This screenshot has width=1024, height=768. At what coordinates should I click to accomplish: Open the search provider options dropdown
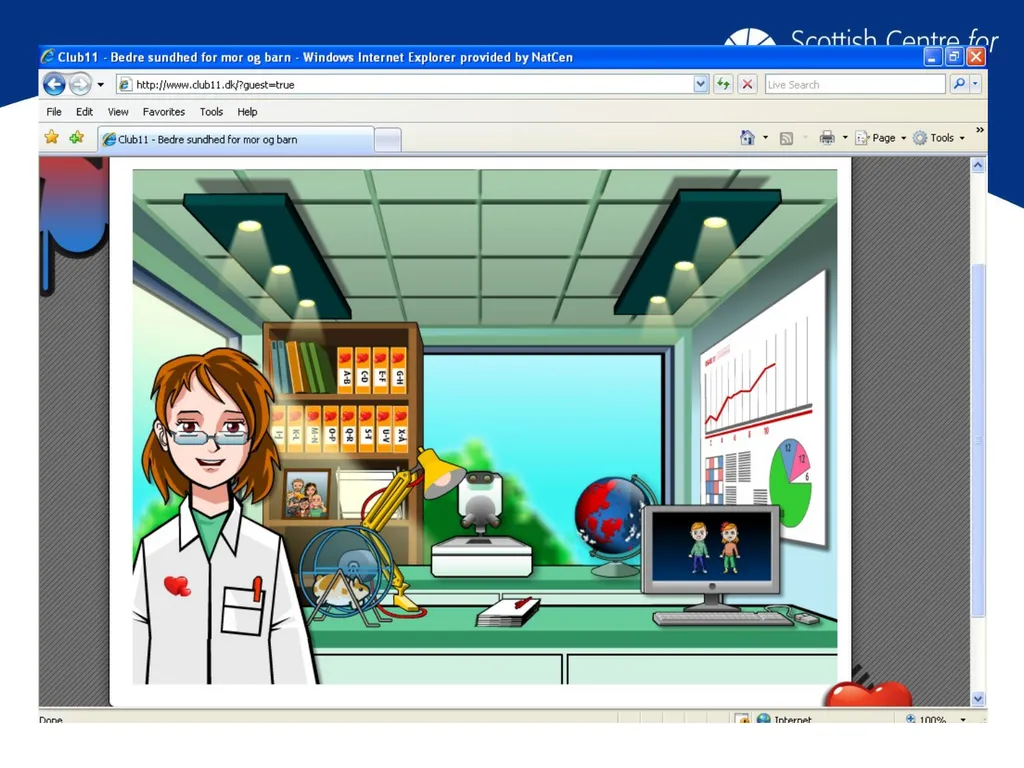(x=975, y=84)
